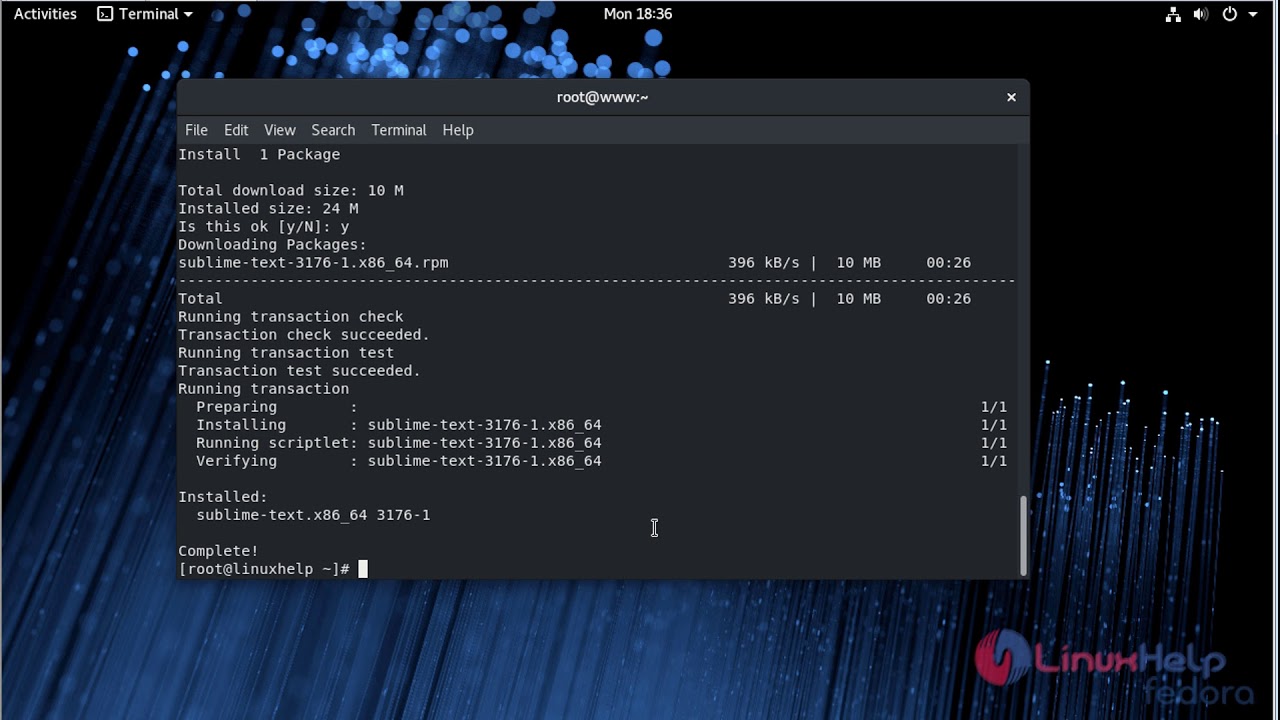
Task: Open the clock showing Mon 18:36
Action: coord(638,14)
